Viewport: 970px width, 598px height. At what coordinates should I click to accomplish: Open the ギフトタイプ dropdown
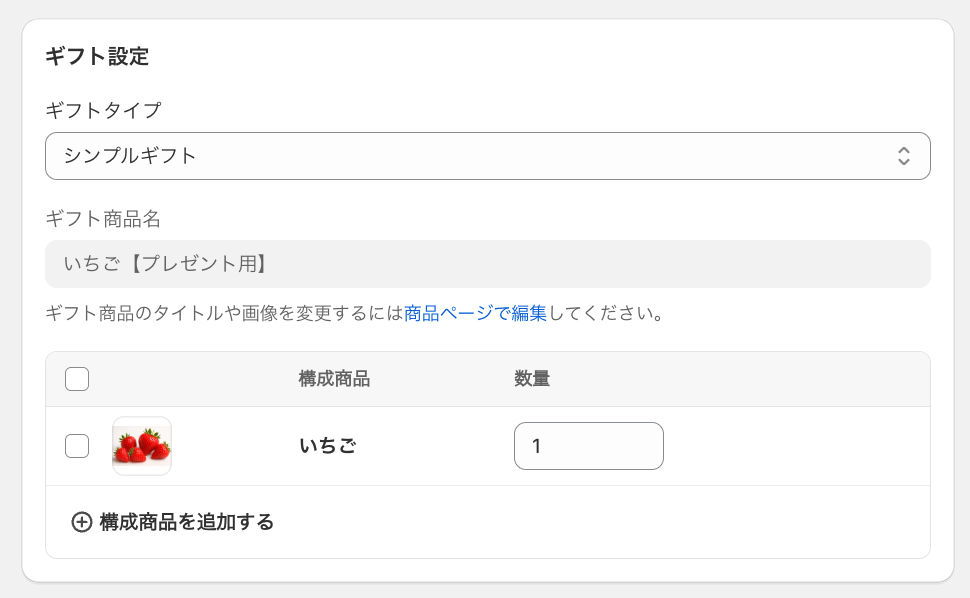(x=487, y=156)
